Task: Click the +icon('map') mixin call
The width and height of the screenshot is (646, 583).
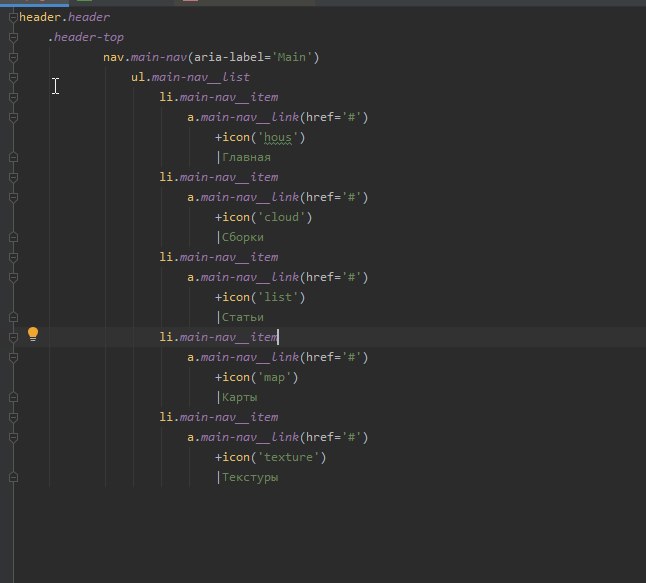Action: point(257,377)
